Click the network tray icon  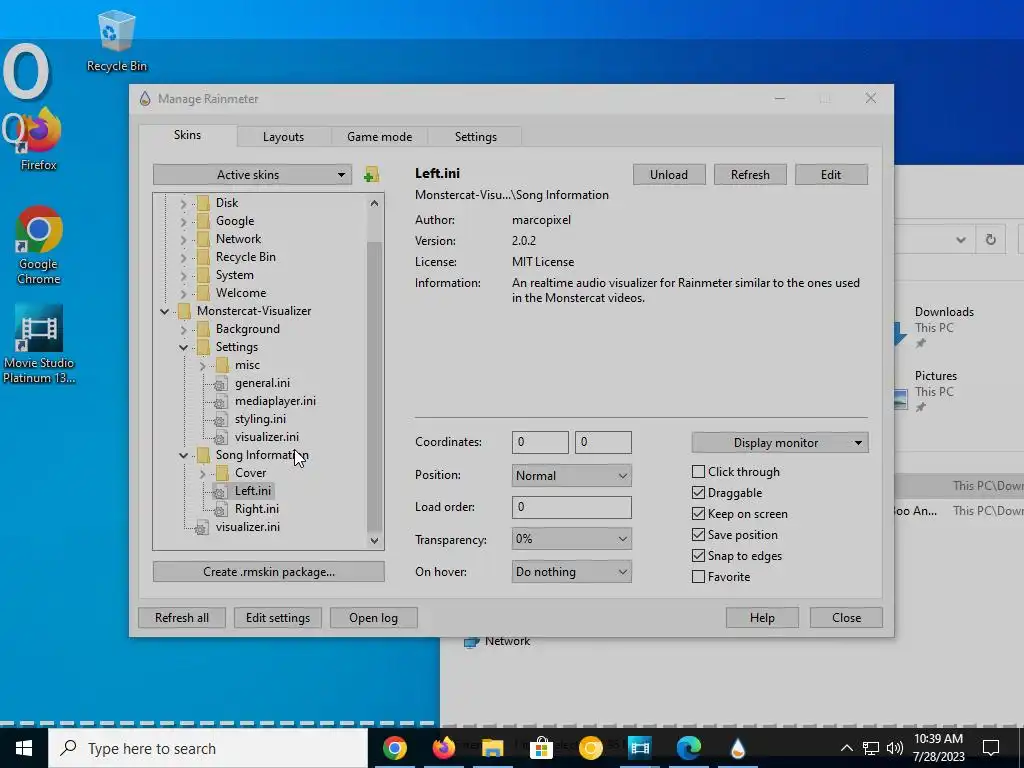(871, 748)
